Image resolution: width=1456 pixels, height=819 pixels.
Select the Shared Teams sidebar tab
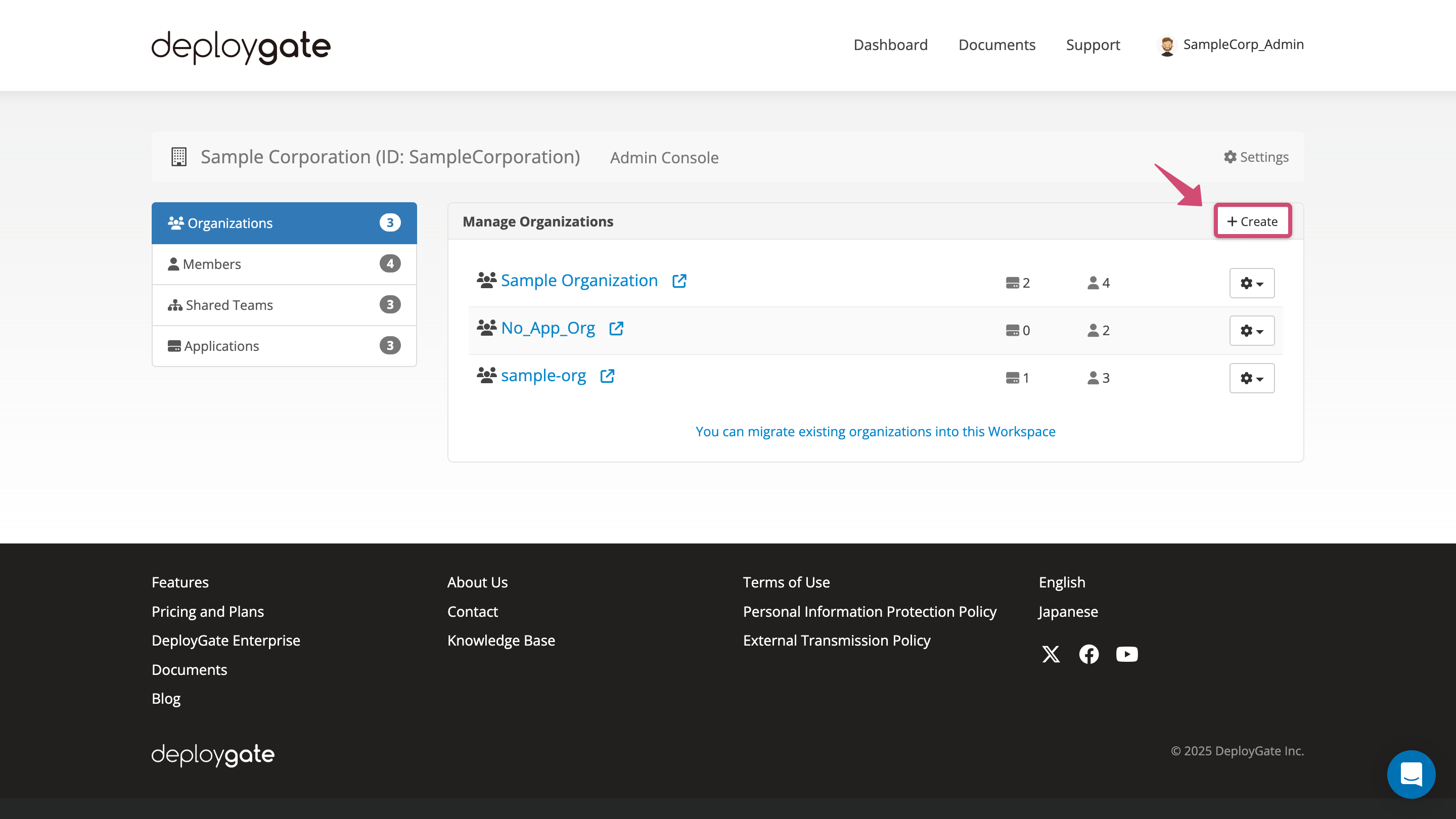coord(284,305)
